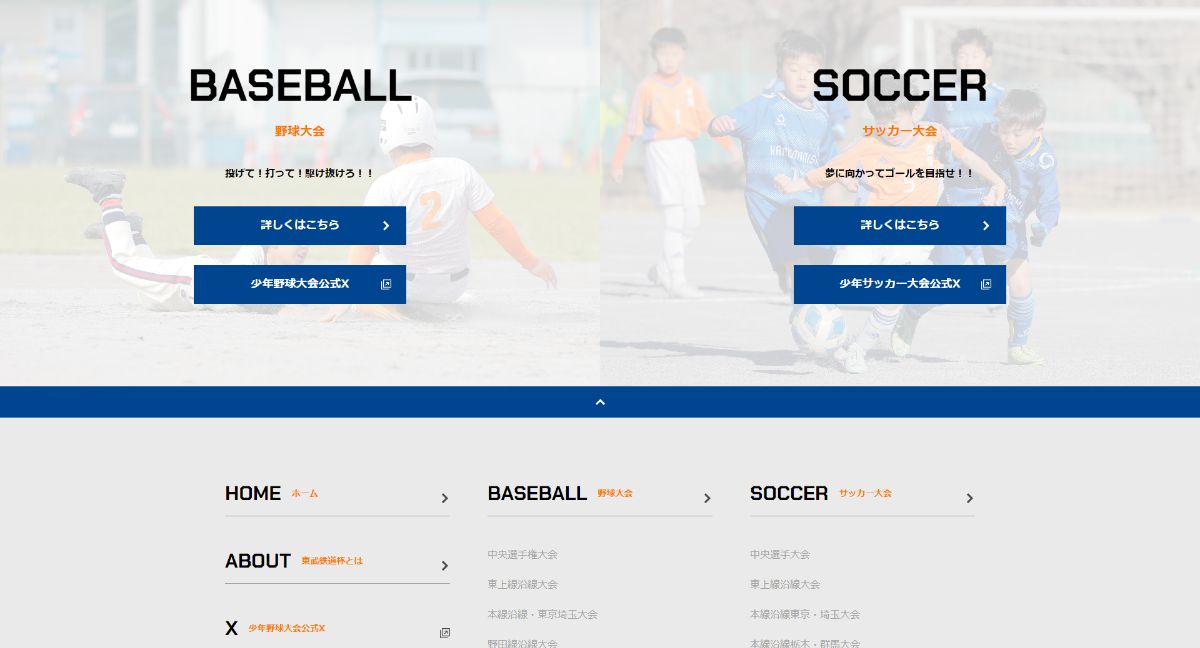Select BASEBALL 野球大会 footer heading
Image resolution: width=1200 pixels, height=648 pixels.
tap(559, 493)
